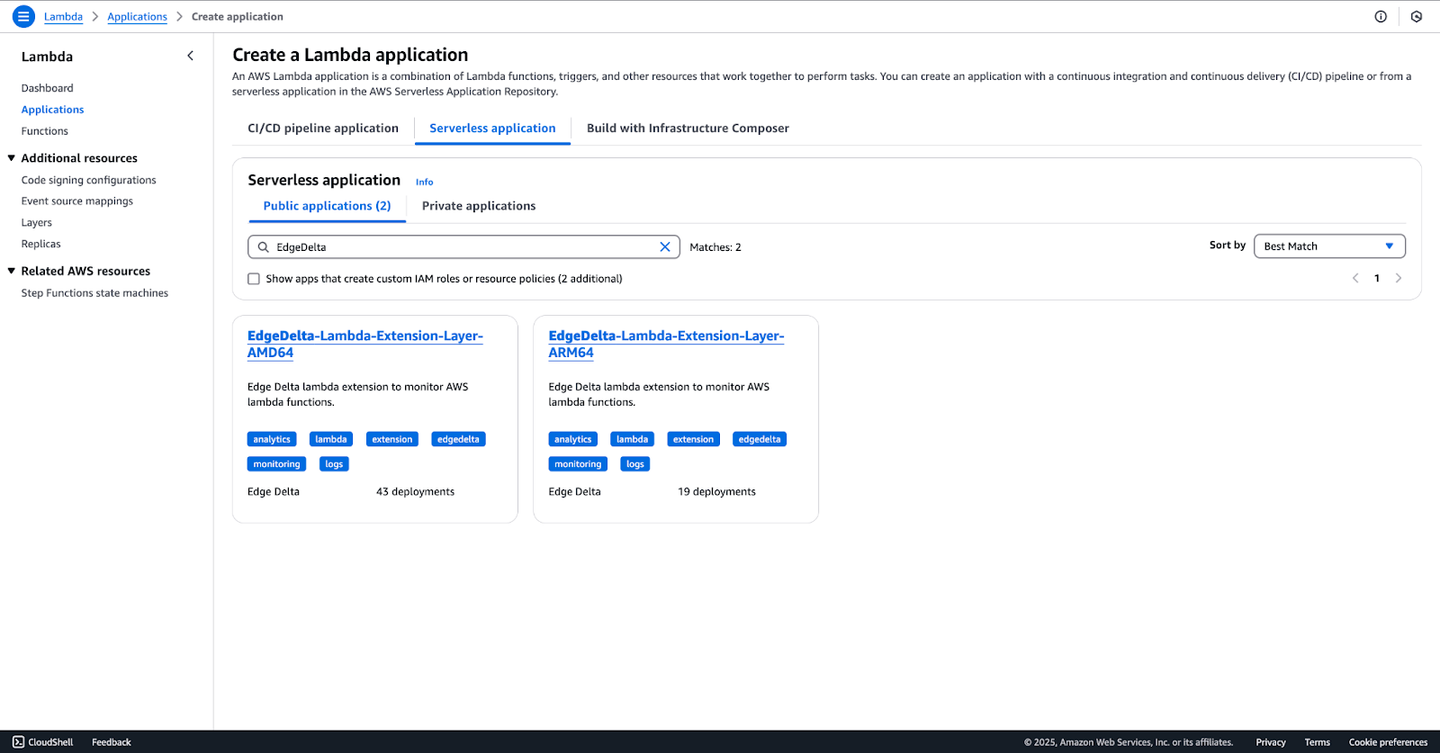Screen dimensions: 1440x753
Task: Enable show apps with custom IAM roles
Action: [254, 279]
